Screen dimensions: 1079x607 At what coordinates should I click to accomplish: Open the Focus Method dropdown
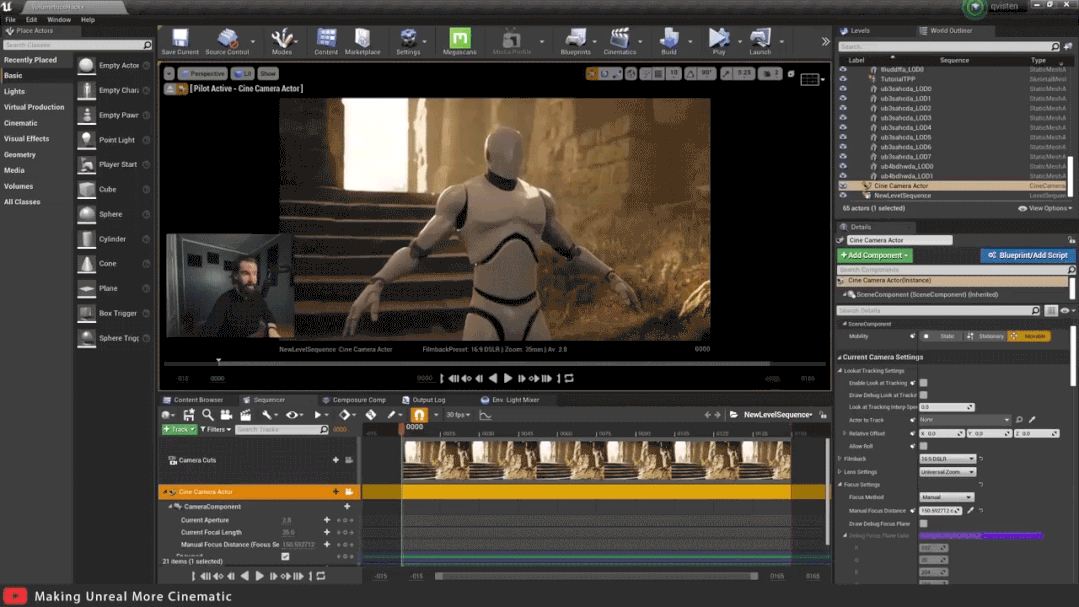pos(946,497)
